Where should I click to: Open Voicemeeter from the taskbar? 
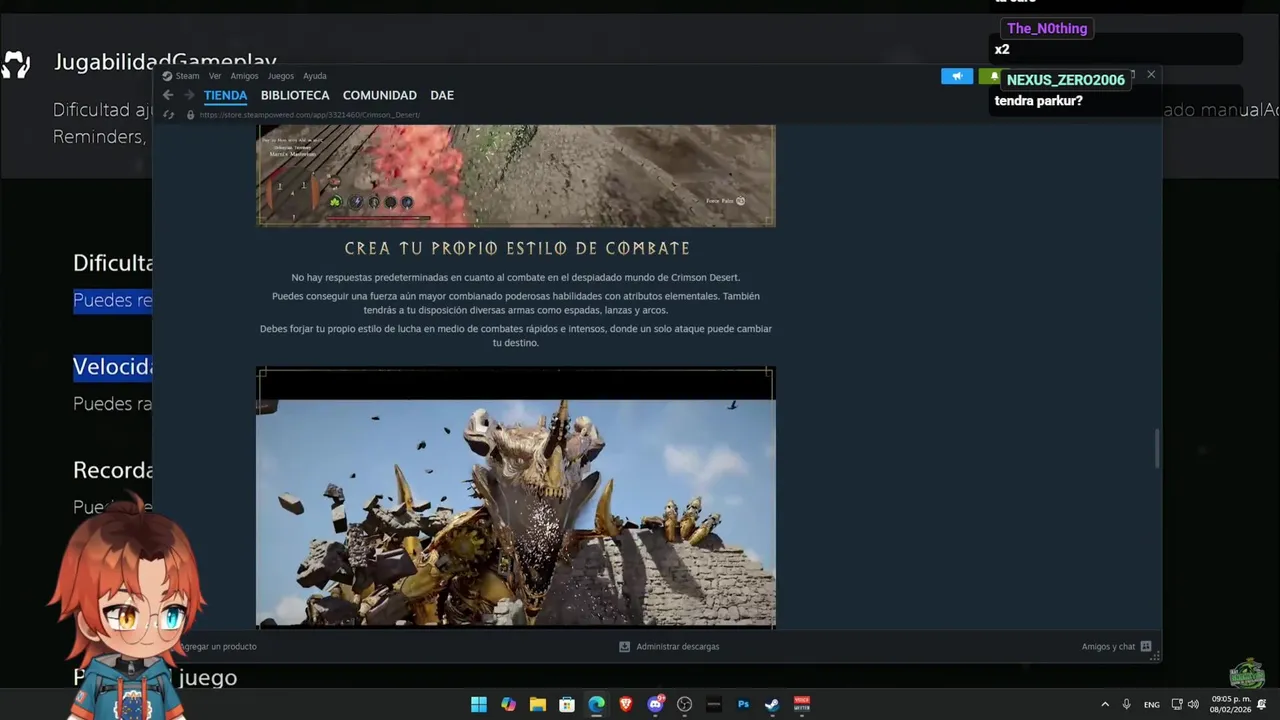(x=802, y=704)
